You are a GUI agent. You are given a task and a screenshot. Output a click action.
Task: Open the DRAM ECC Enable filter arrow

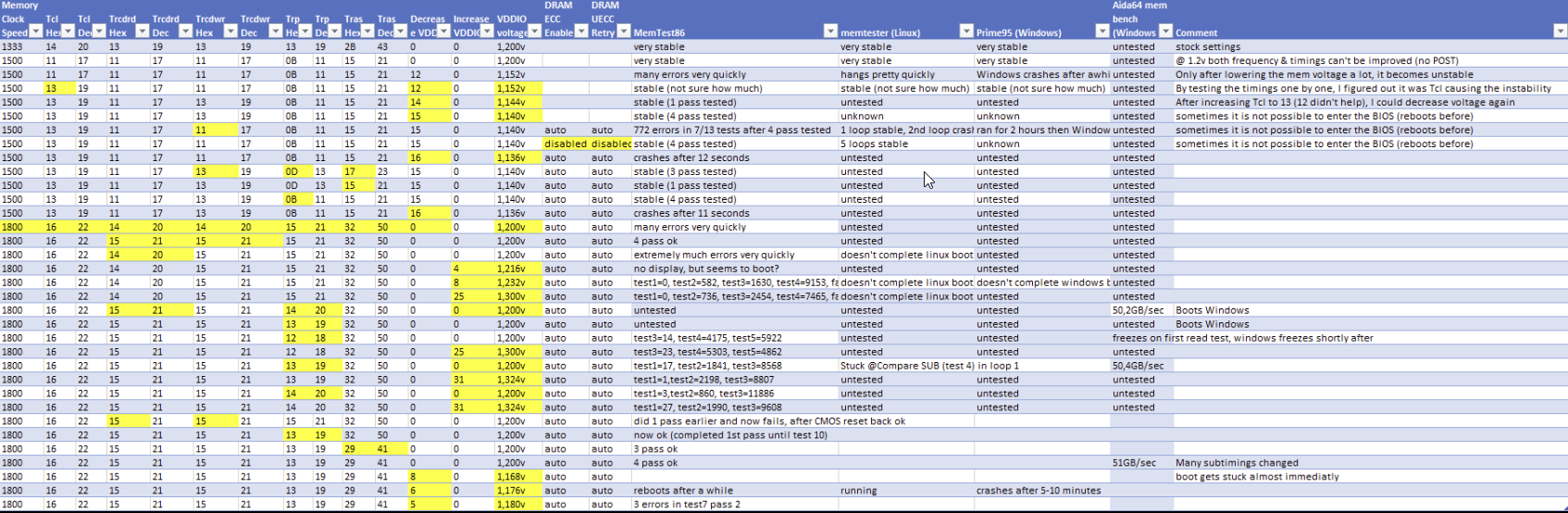point(581,31)
